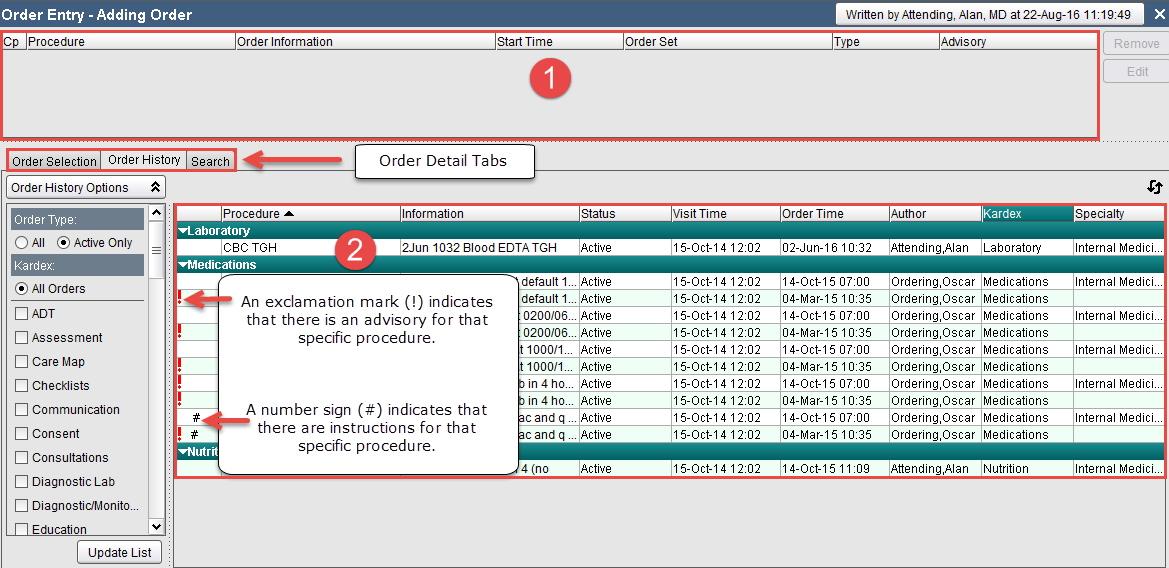Check the Diagnostic Lab checkbox

[22, 482]
